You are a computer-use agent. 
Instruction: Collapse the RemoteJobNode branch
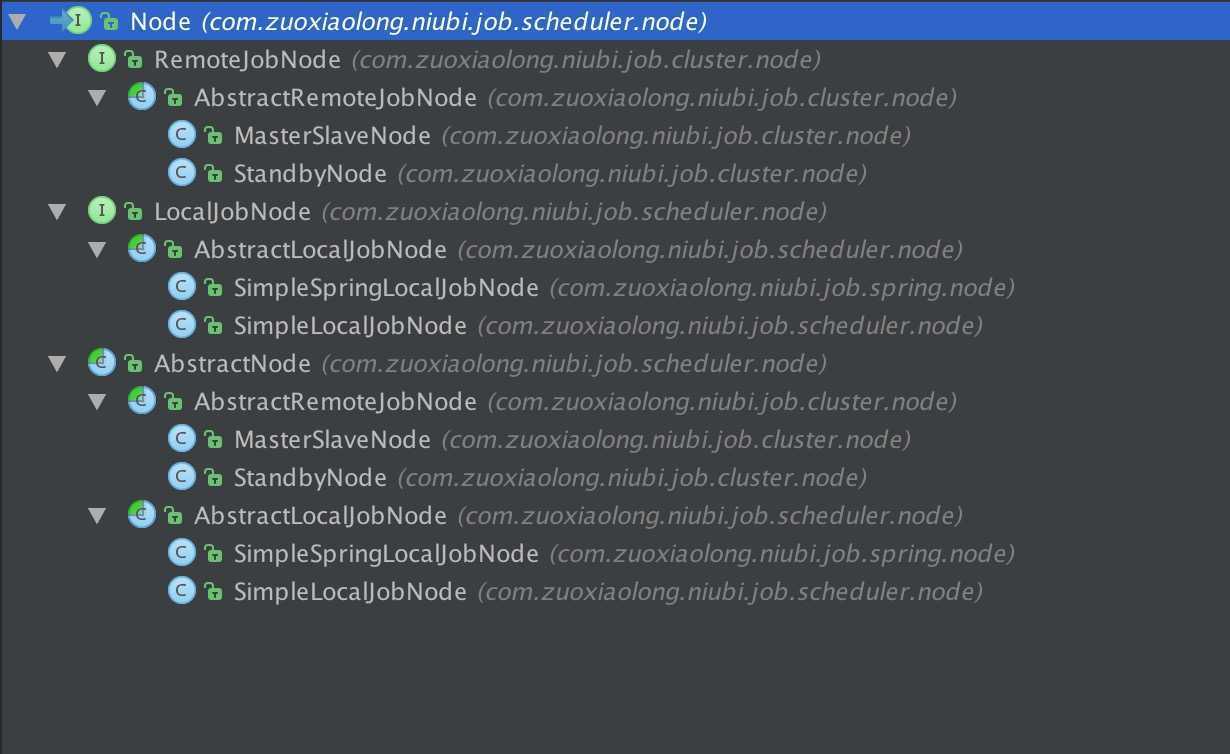coord(57,60)
